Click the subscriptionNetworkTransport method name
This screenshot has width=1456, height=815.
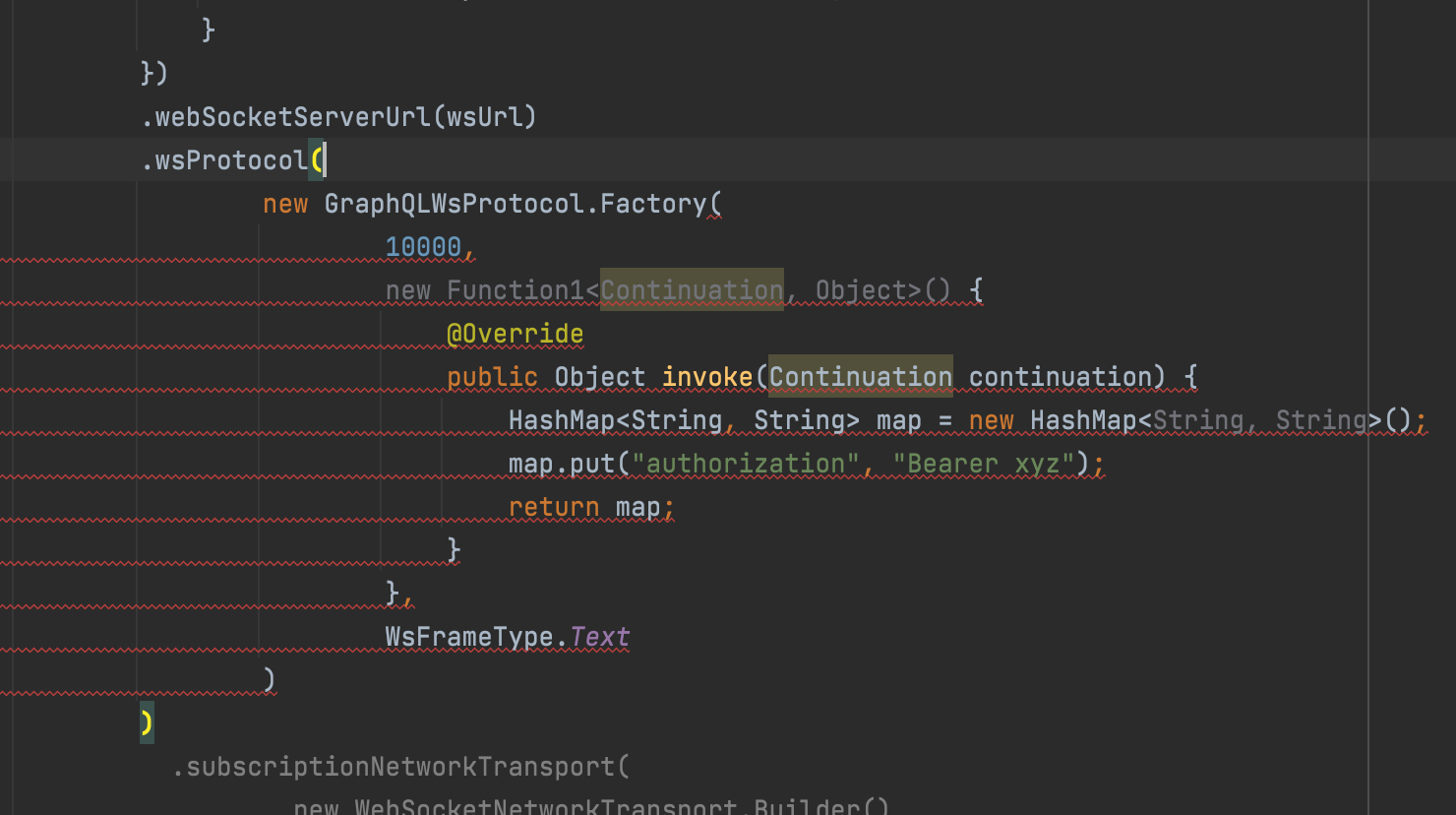[394, 766]
